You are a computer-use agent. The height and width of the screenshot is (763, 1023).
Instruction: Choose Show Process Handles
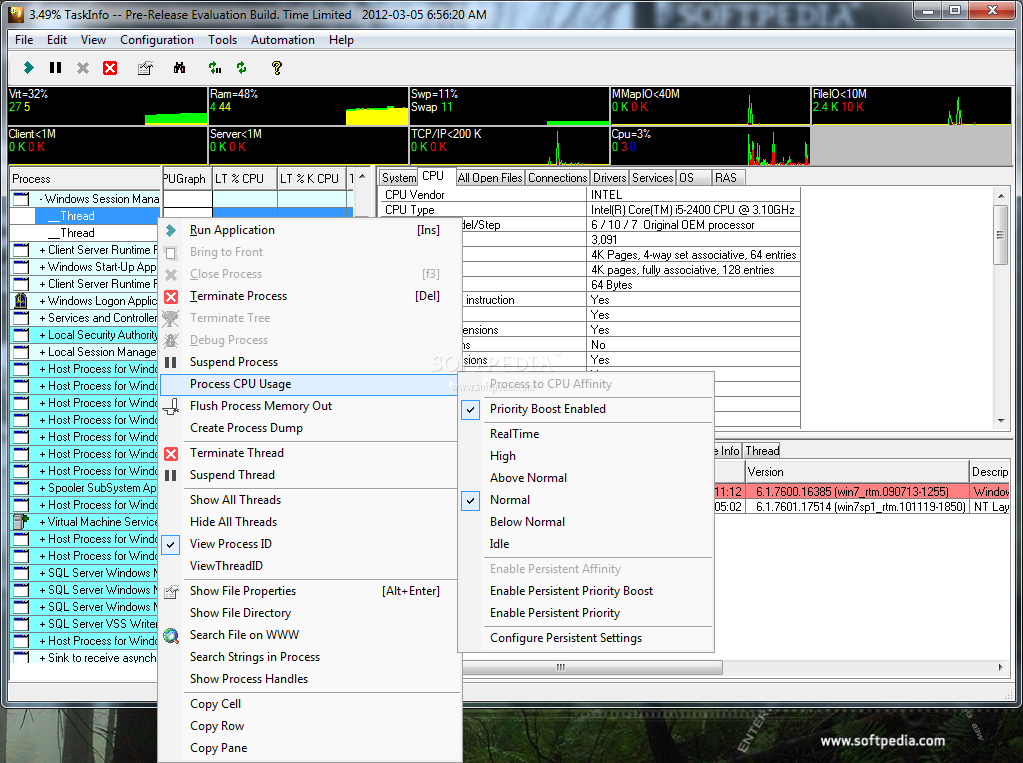coord(249,679)
